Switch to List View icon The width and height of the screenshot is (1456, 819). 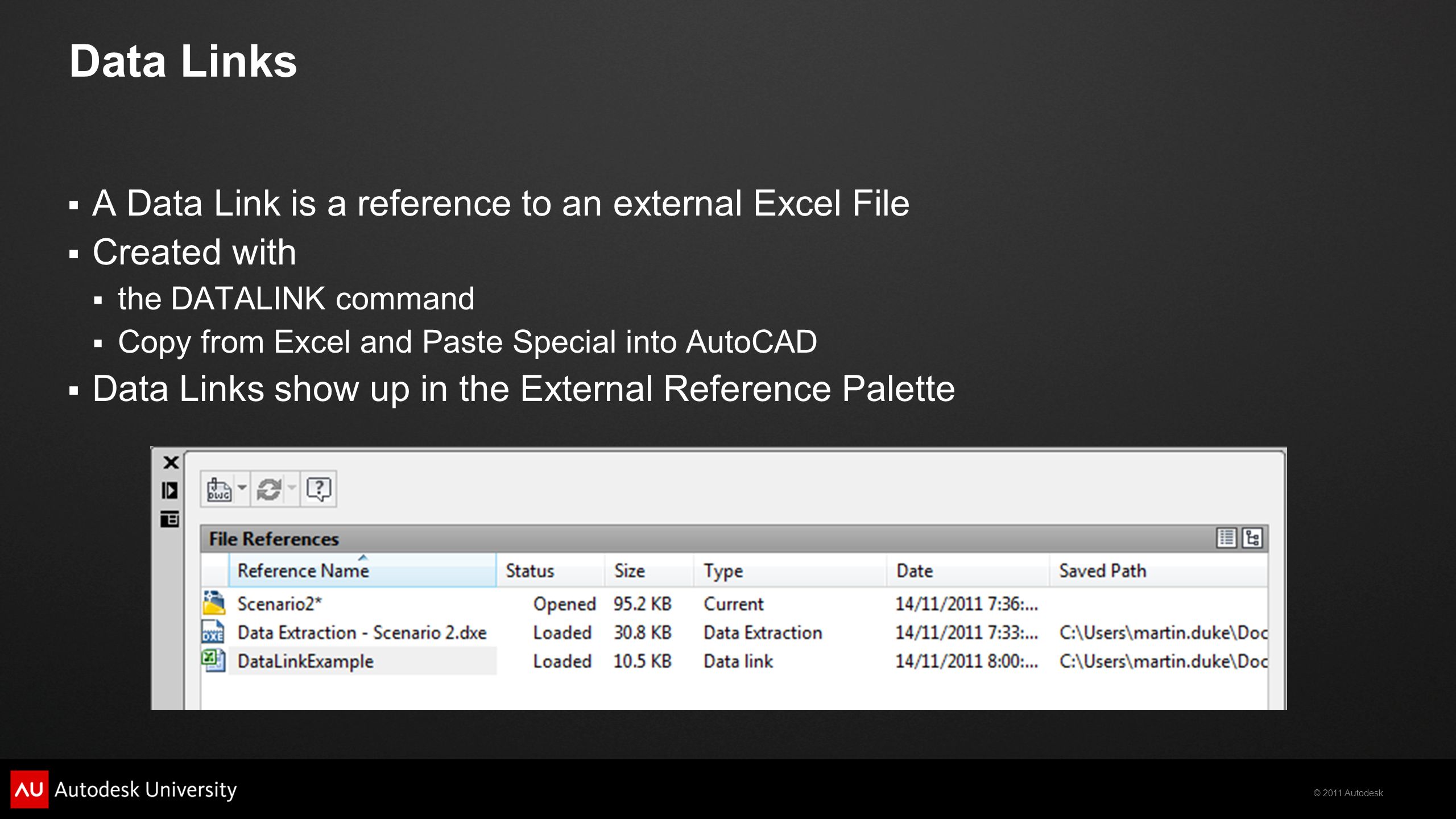pos(1226,538)
